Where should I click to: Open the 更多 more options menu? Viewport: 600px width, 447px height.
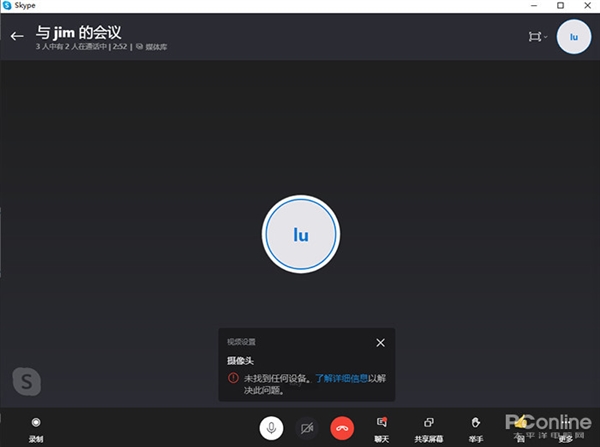pos(566,429)
